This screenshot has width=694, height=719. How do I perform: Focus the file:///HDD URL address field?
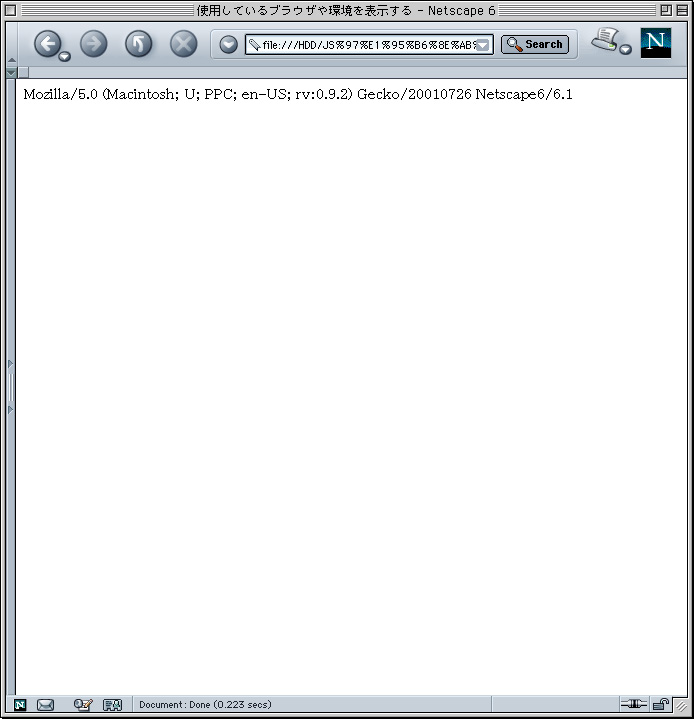pyautogui.click(x=368, y=44)
